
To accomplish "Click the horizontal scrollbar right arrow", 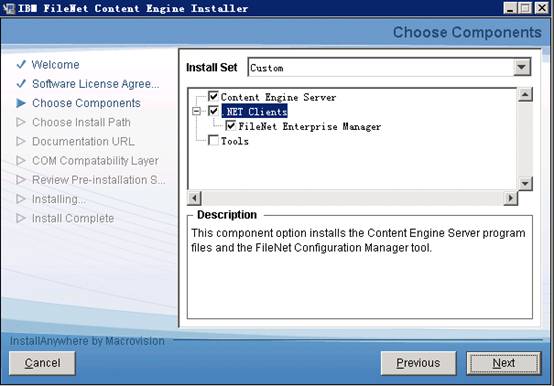I will click(510, 198).
